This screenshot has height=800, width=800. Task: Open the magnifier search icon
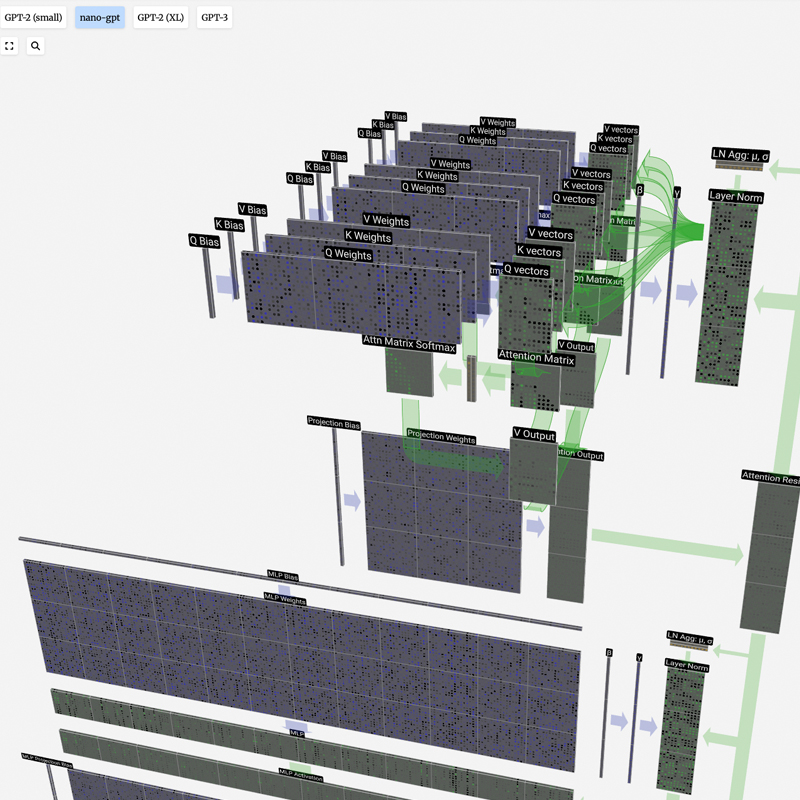pyautogui.click(x=35, y=46)
